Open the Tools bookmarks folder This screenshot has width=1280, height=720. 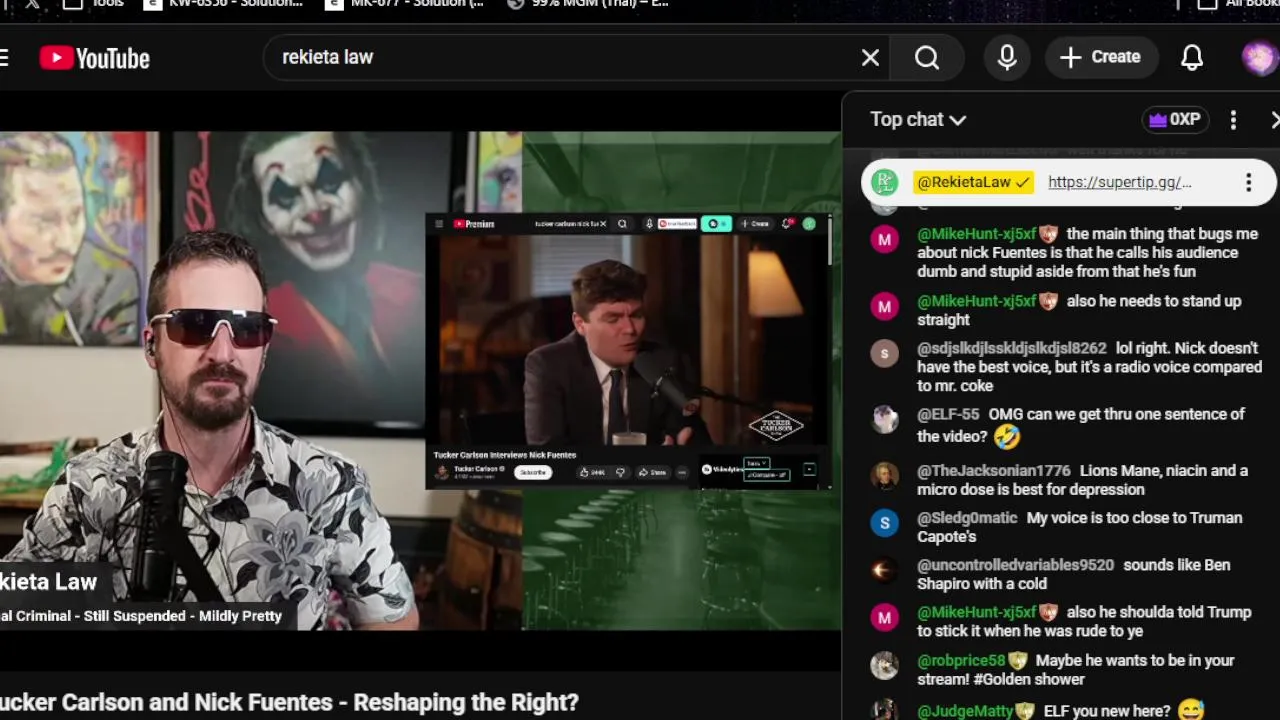94,4
